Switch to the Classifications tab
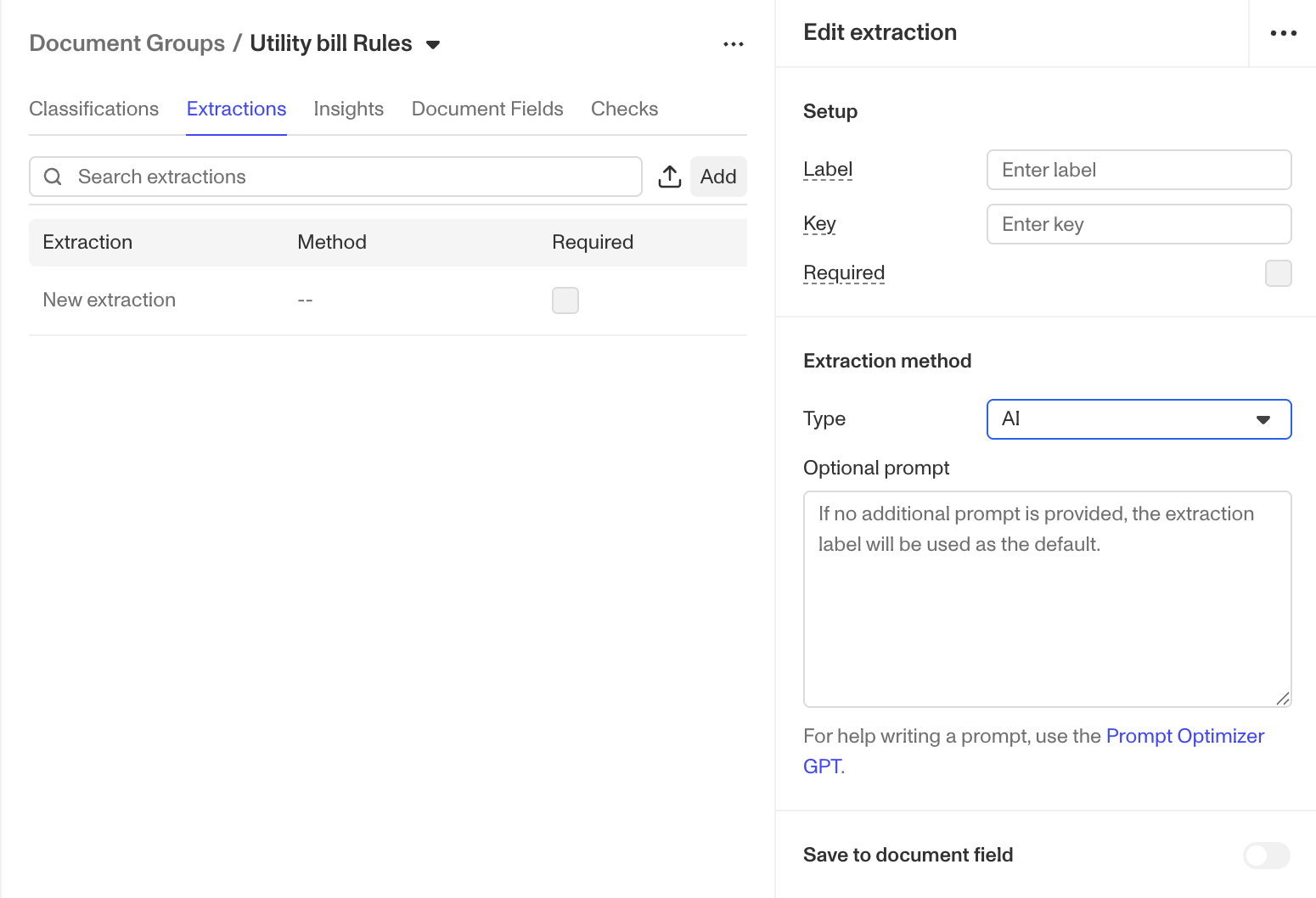This screenshot has height=898, width=1316. (94, 109)
